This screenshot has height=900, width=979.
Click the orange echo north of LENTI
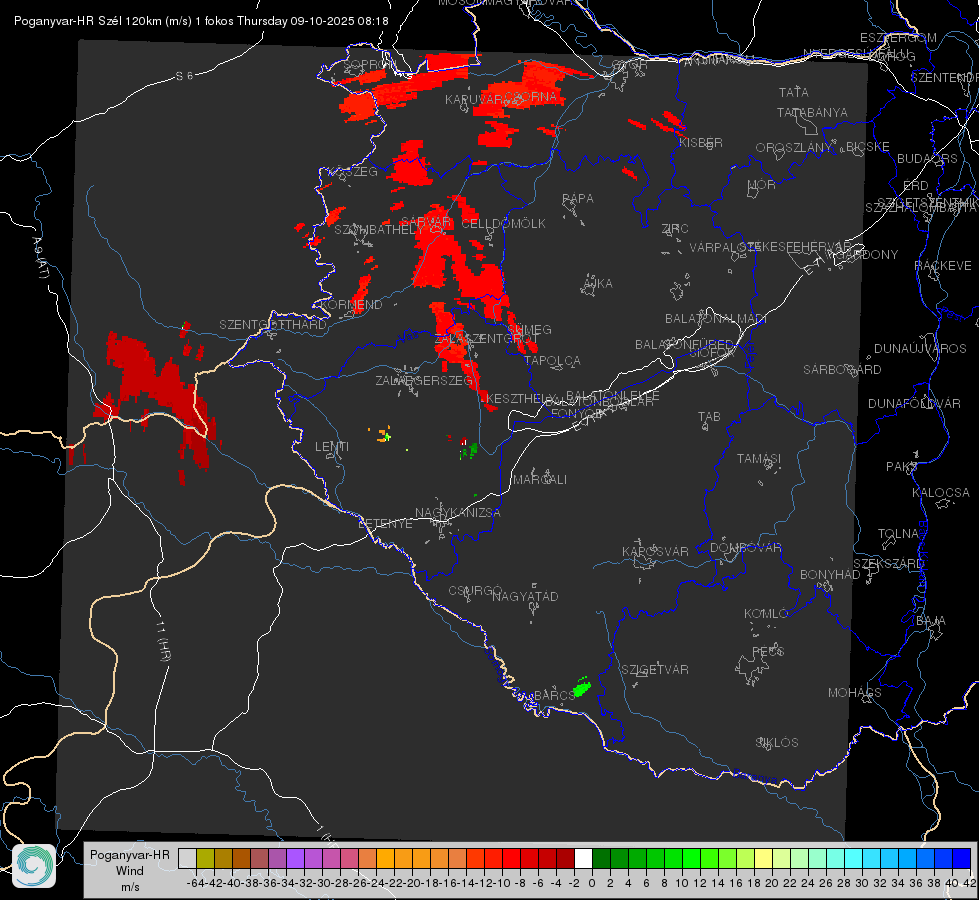point(383,435)
